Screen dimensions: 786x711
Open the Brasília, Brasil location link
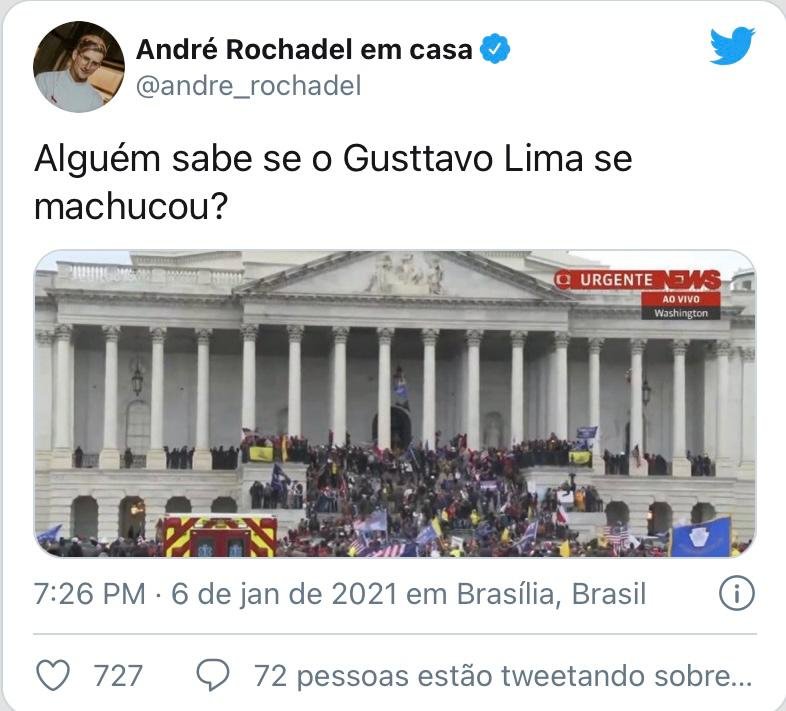pos(551,594)
